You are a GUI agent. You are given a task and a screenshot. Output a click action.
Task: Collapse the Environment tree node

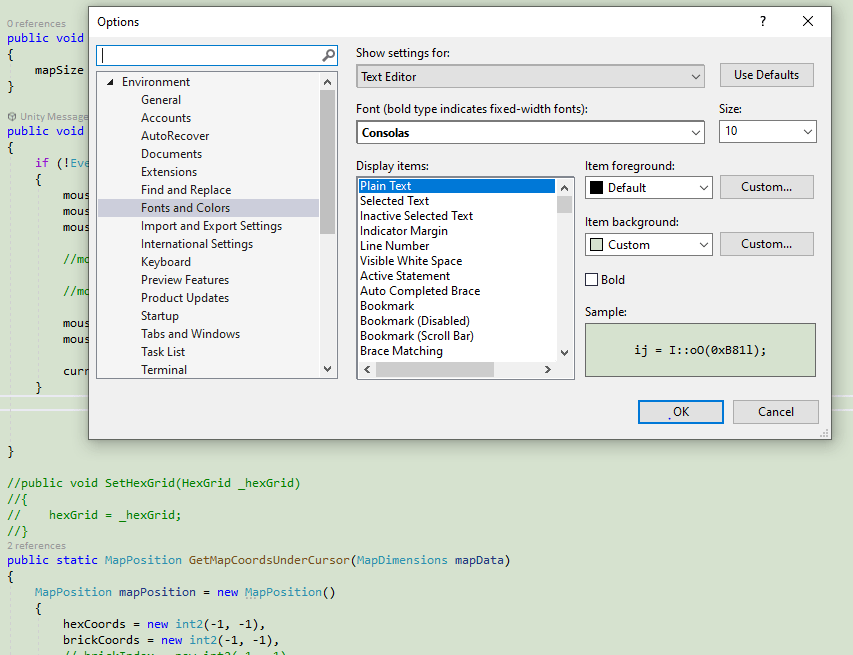coord(110,82)
